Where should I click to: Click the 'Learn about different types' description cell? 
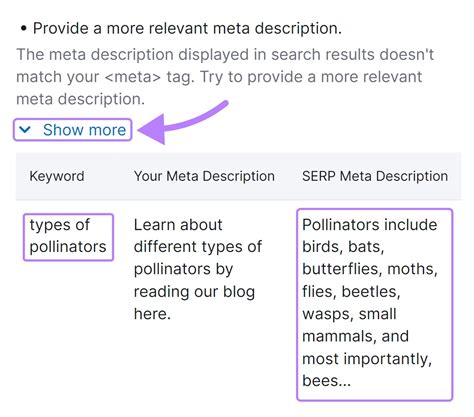tap(198, 269)
